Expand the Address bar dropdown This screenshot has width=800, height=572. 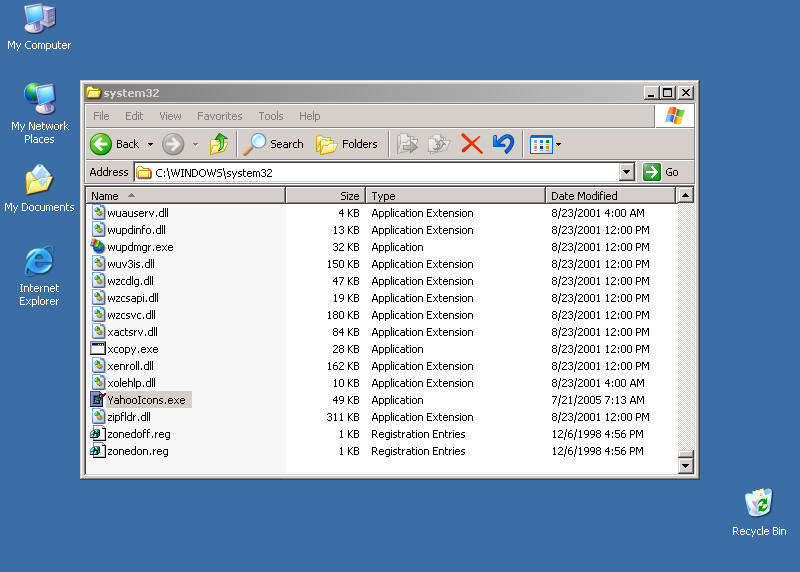point(627,172)
